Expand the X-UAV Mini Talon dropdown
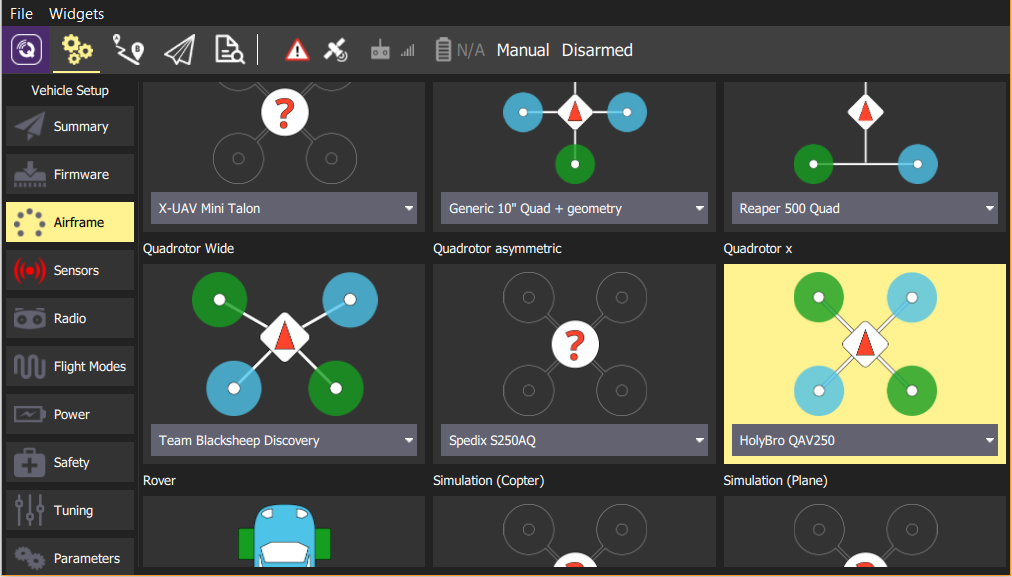1012x577 pixels. coord(284,209)
